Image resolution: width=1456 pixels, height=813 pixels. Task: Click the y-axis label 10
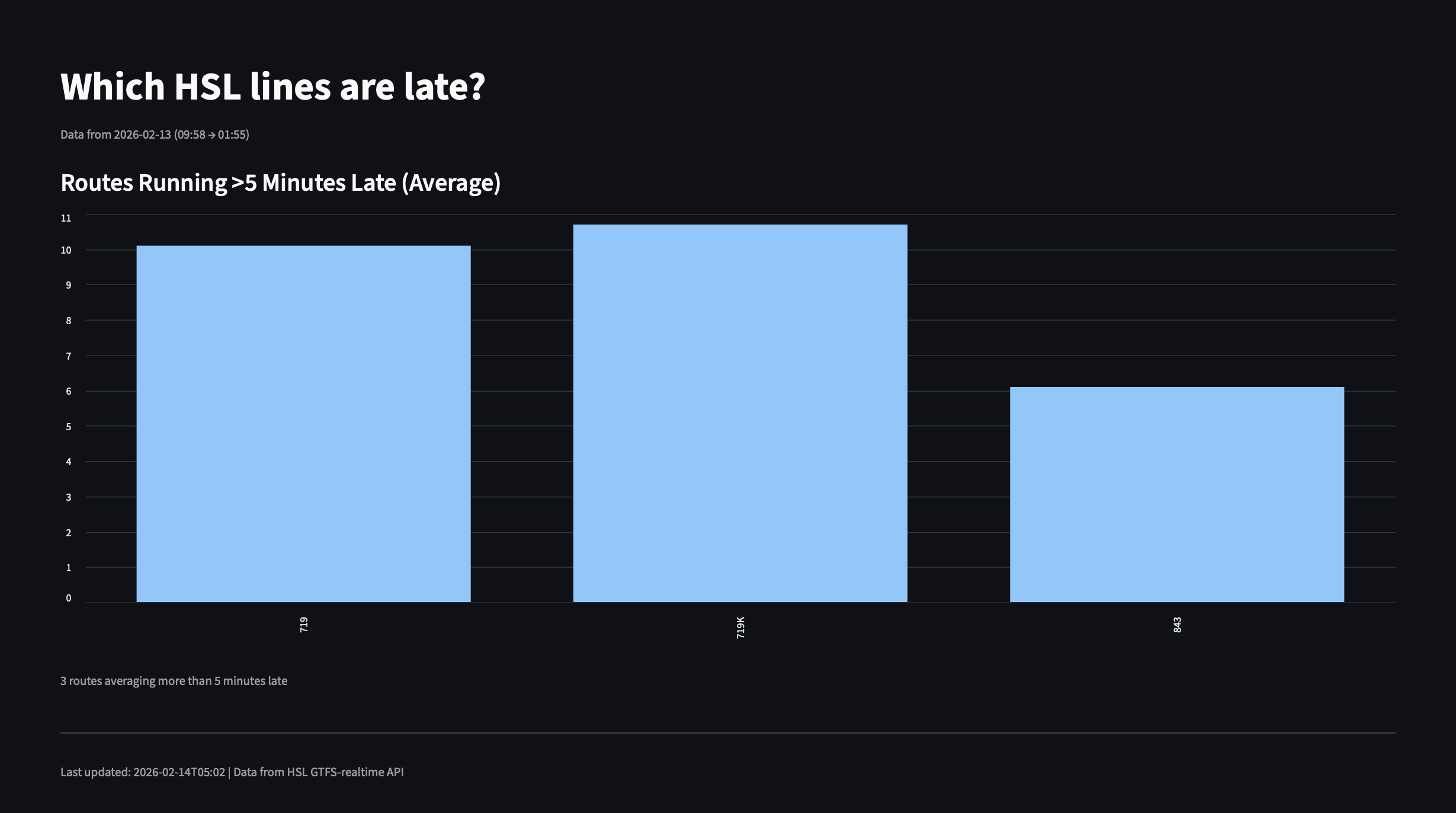[66, 250]
